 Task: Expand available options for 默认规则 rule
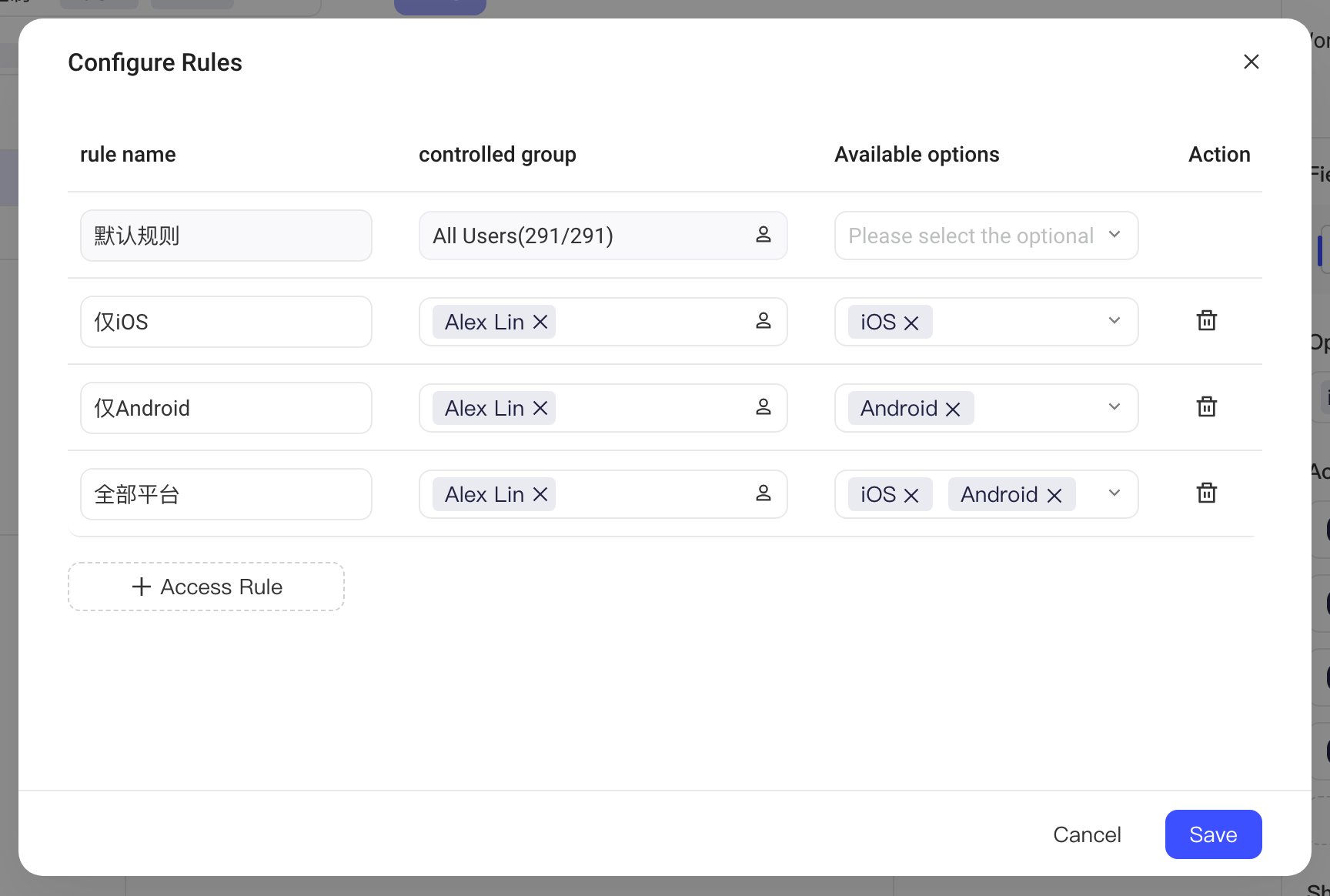click(x=1114, y=235)
